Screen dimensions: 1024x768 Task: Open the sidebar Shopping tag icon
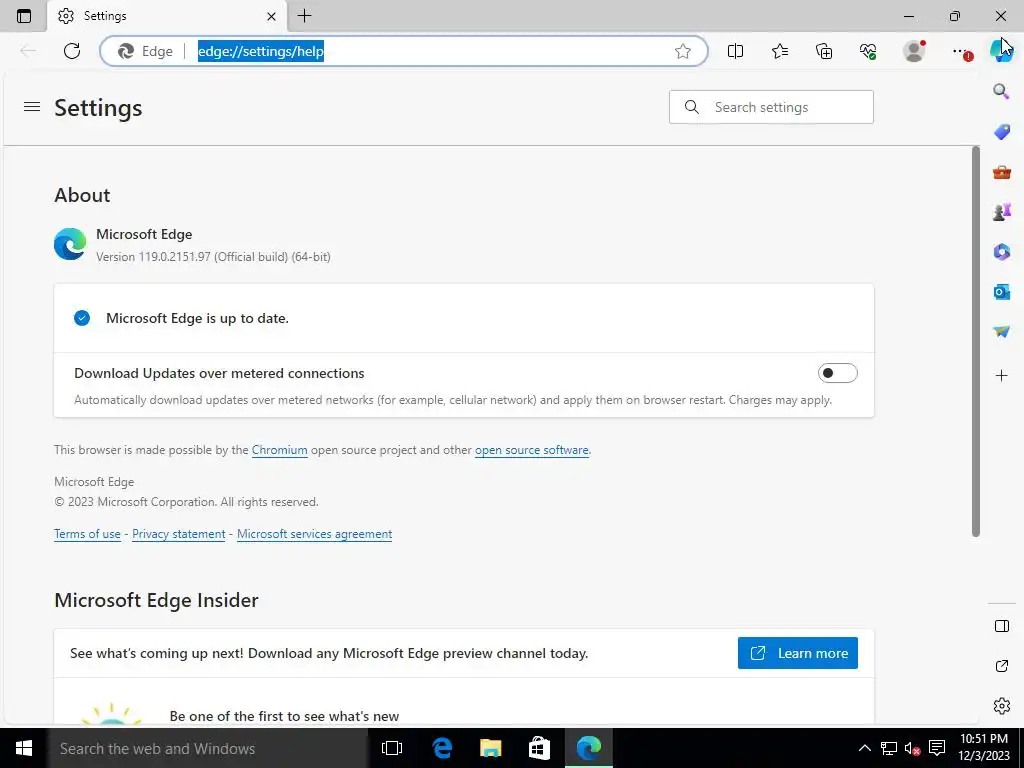click(x=1001, y=132)
